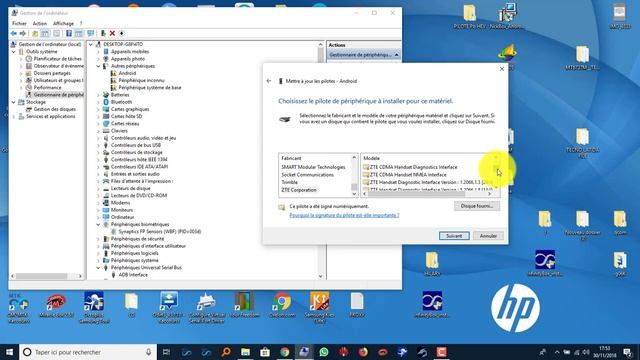Collapse the Outils système node in the left pane
The width and height of the screenshot is (640, 360).
tap(13, 52)
